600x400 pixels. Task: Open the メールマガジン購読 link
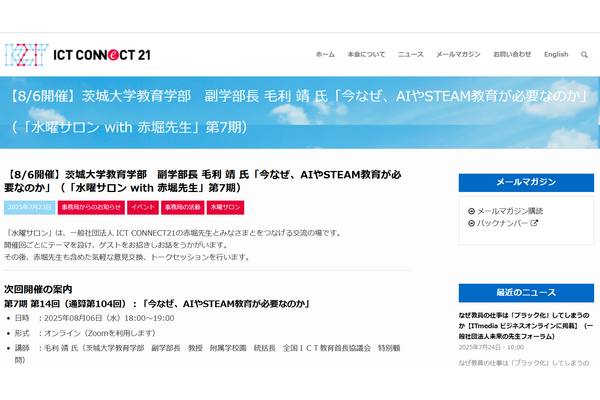(510, 211)
